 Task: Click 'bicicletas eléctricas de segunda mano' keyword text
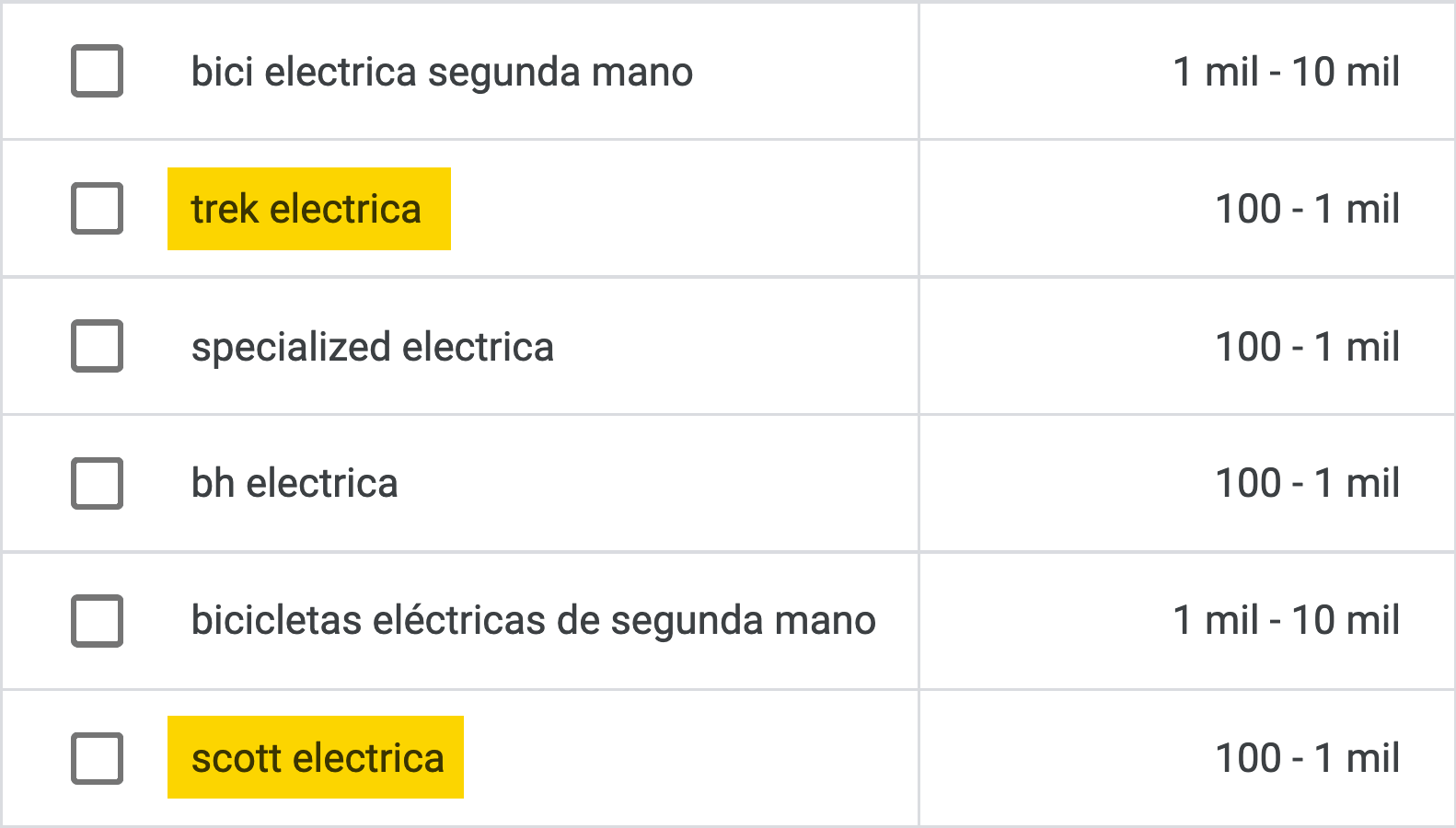pos(536,620)
